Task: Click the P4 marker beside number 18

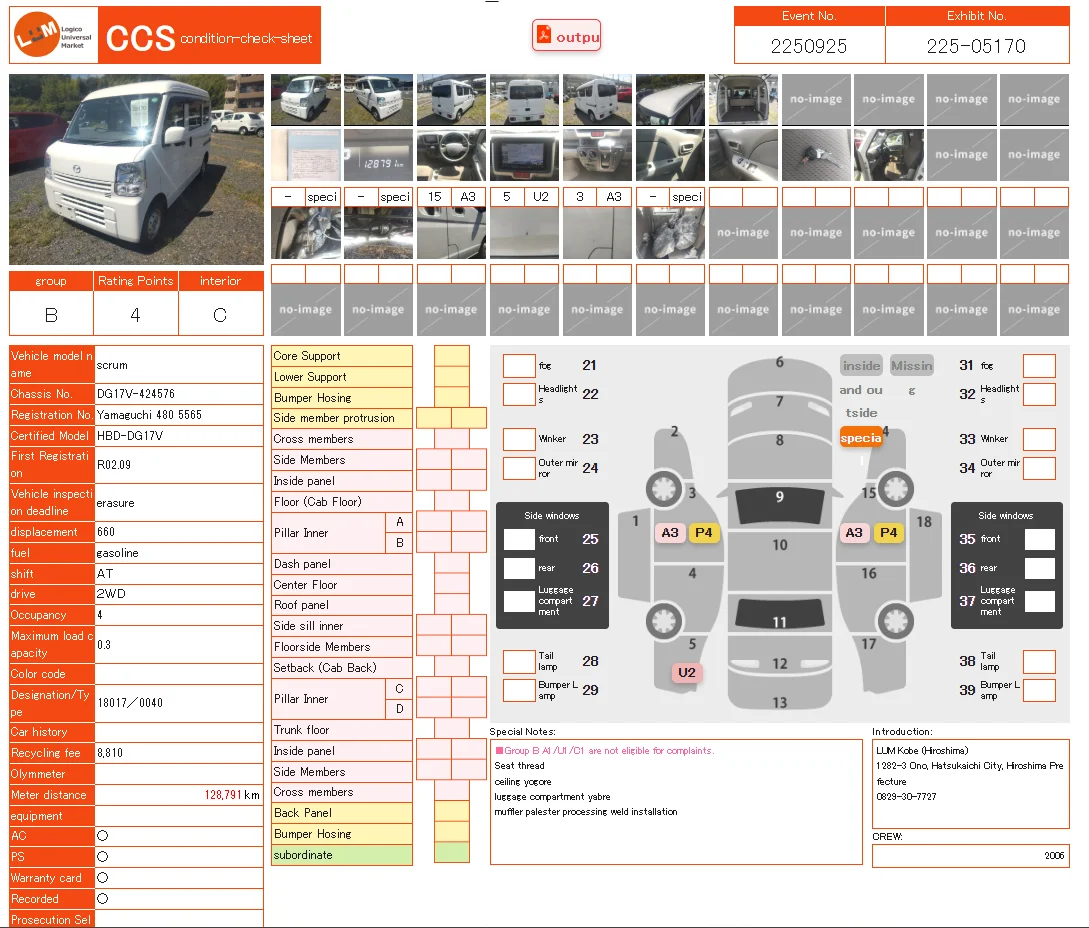Action: tap(888, 533)
